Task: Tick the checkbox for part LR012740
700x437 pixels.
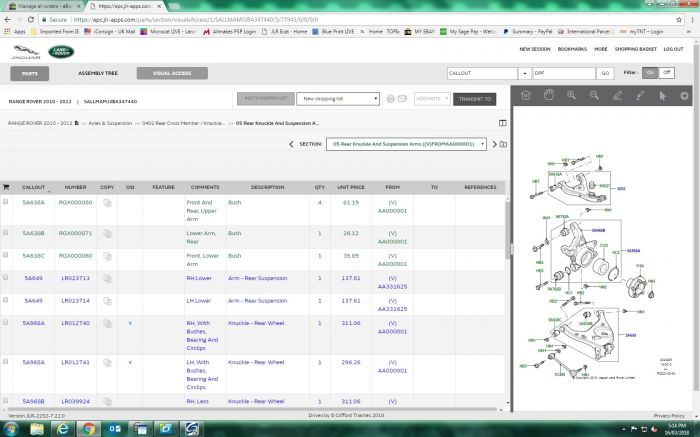Action: click(5, 322)
